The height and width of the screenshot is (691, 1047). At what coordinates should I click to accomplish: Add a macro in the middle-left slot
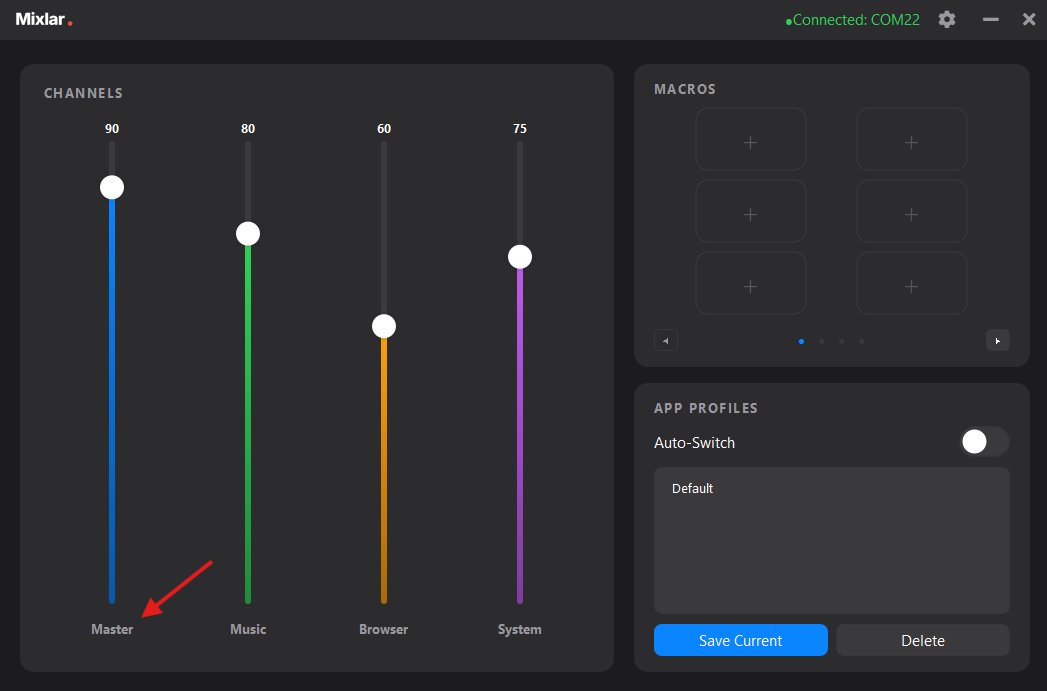(751, 211)
